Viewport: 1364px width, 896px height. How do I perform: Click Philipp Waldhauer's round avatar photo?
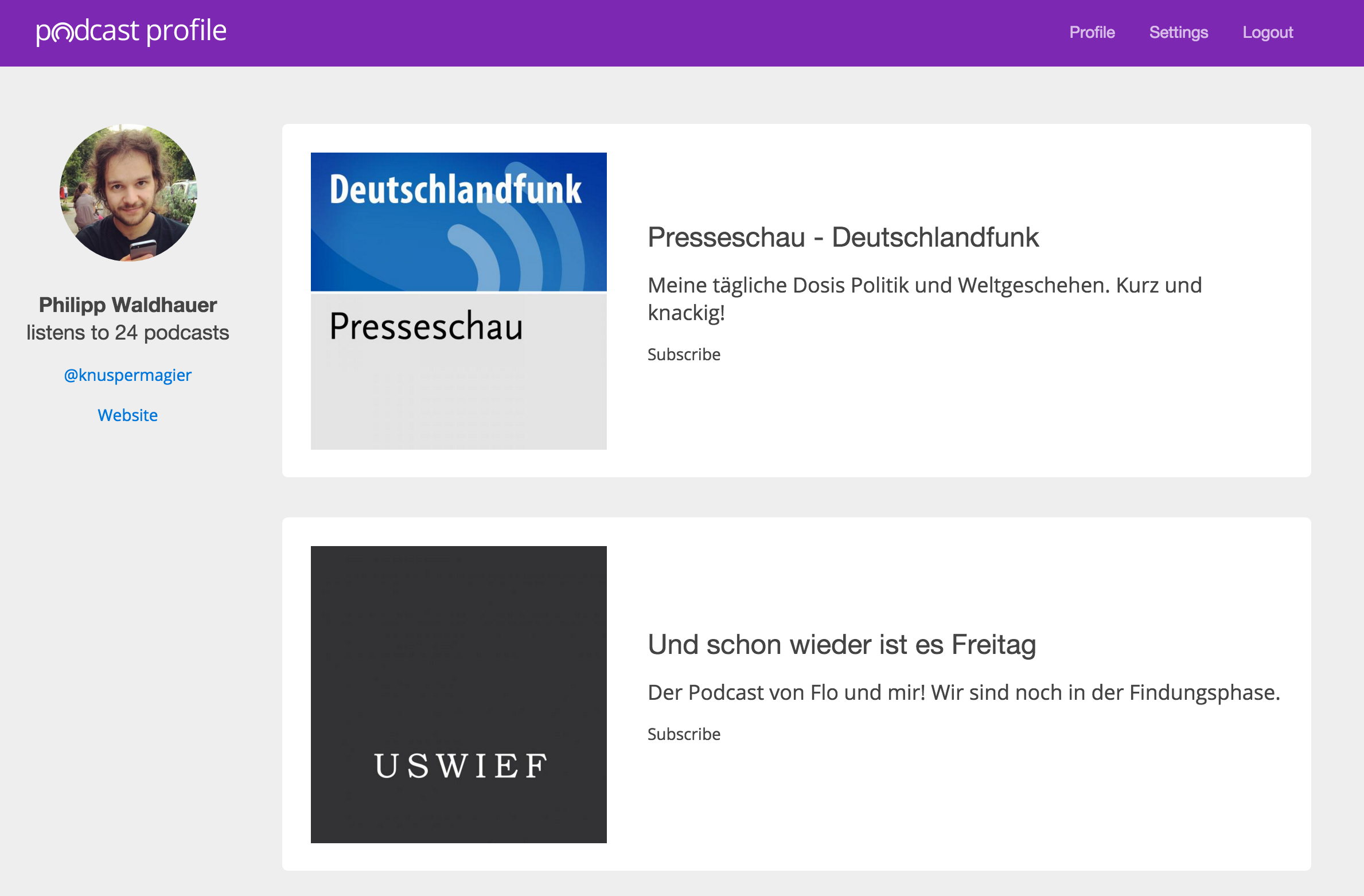click(x=128, y=193)
